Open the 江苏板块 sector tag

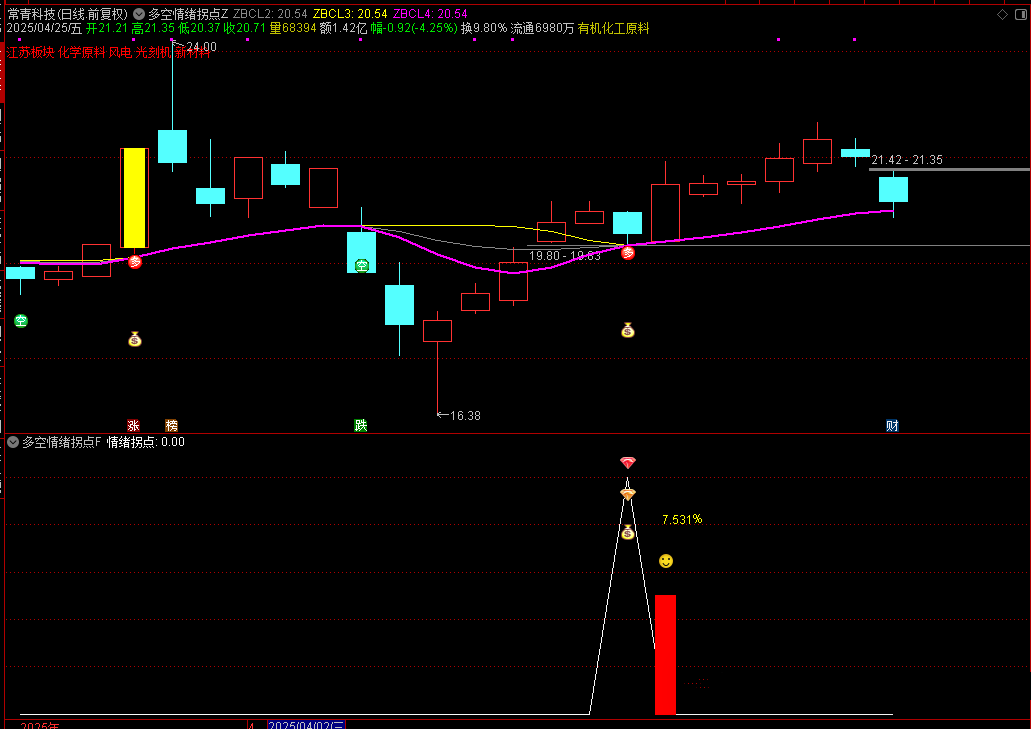tap(29, 52)
